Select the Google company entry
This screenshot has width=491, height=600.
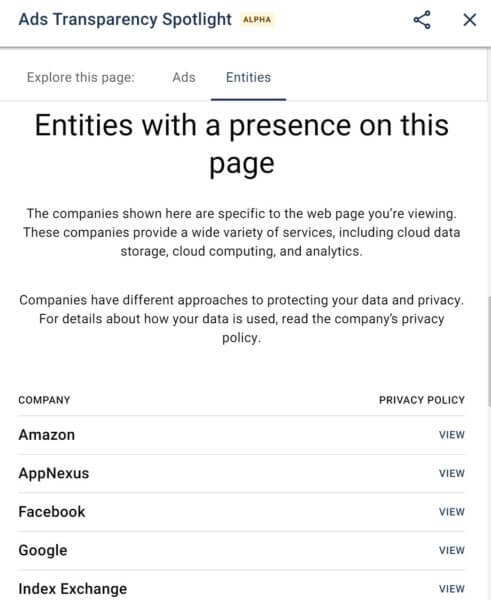coord(43,551)
